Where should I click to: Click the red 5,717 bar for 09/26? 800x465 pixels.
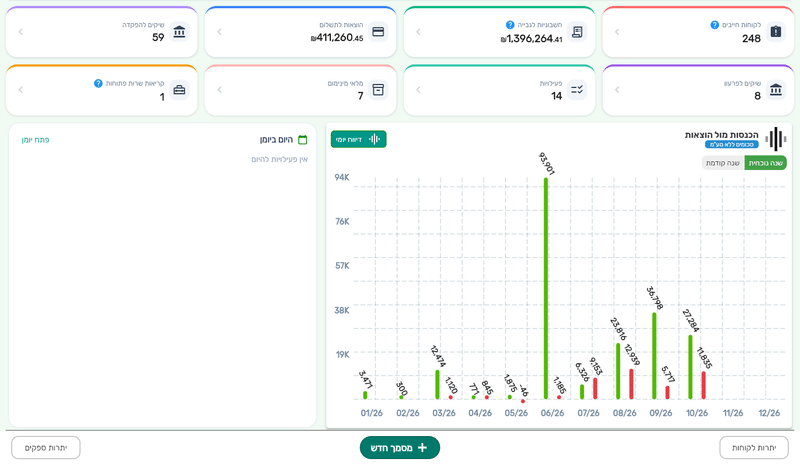(667, 393)
